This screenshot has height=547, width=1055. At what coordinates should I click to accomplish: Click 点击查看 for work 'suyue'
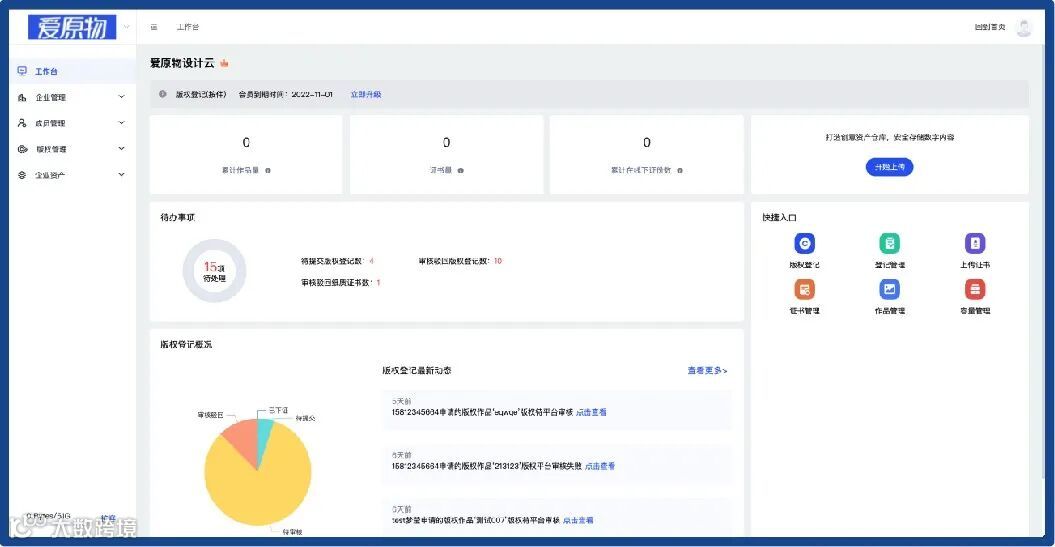[591, 412]
